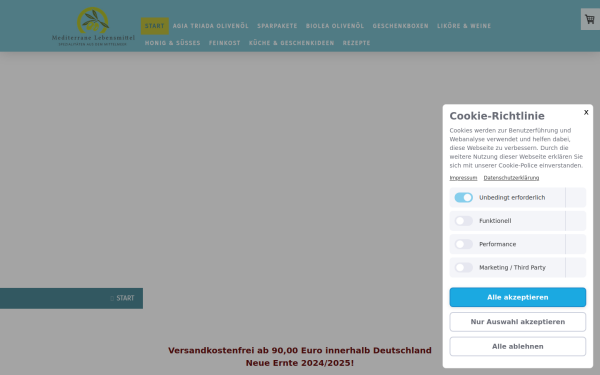600x375 pixels.
Task: Toggle the Unbedingt erforderlich switch
Action: point(463,197)
